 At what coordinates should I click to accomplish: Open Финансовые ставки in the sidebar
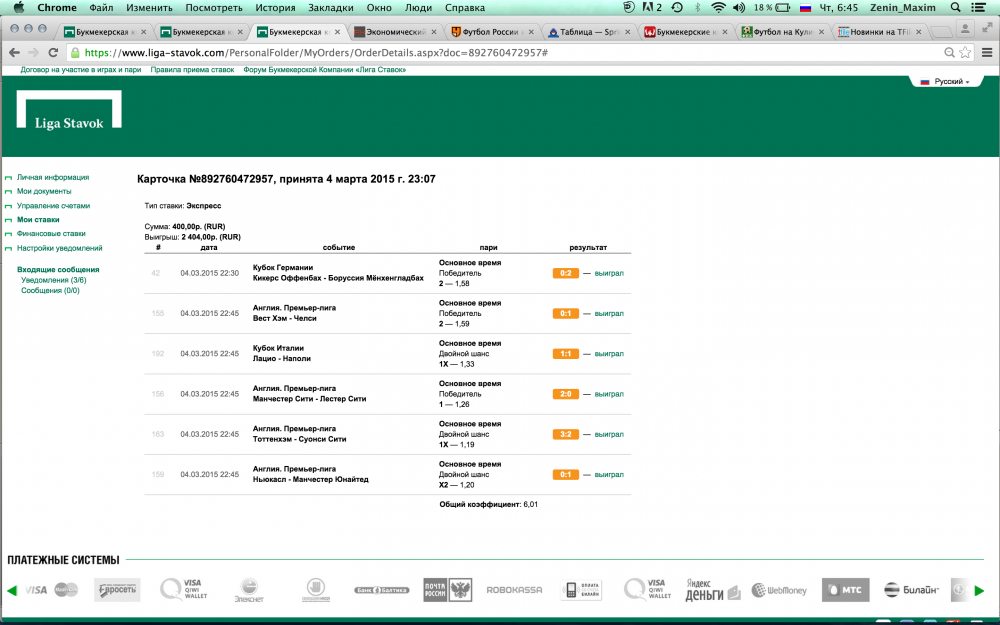tap(51, 233)
